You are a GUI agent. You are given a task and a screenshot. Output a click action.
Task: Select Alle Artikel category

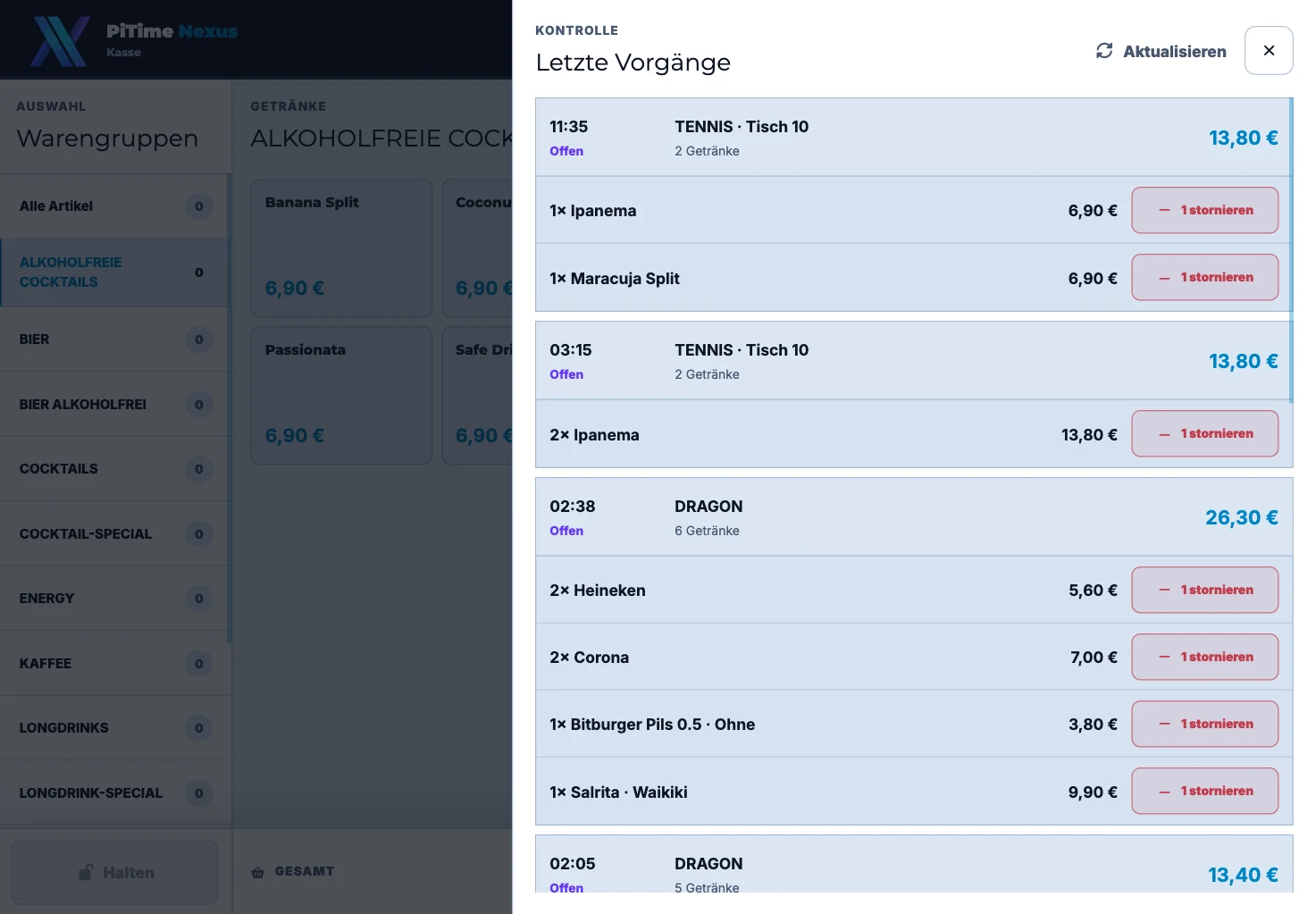[115, 206]
